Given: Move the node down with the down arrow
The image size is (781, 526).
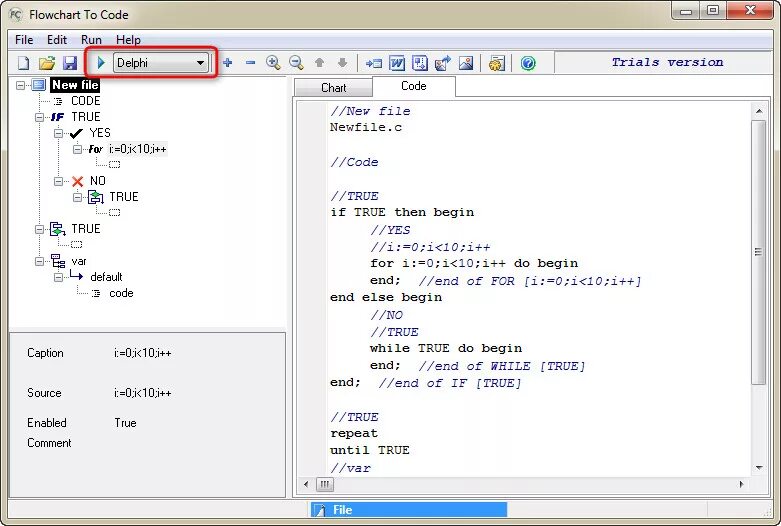Looking at the screenshot, I should click(x=342, y=63).
